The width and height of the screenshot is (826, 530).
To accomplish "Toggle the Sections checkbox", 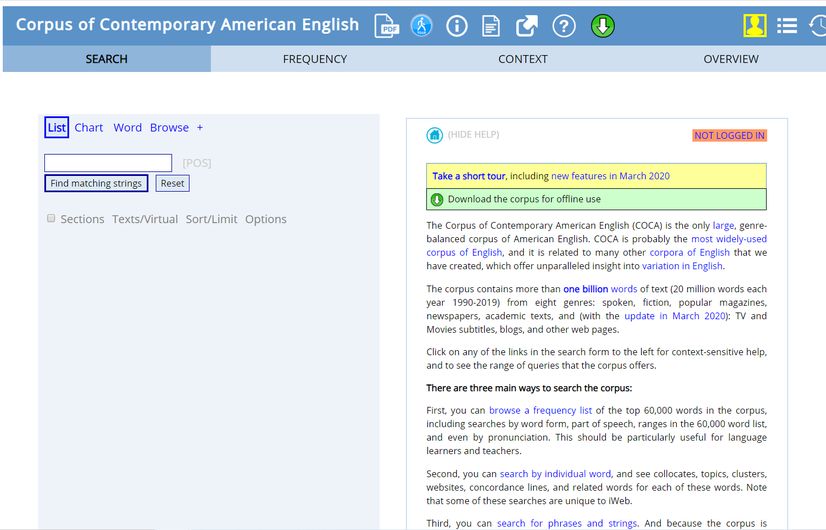I will point(51,218).
